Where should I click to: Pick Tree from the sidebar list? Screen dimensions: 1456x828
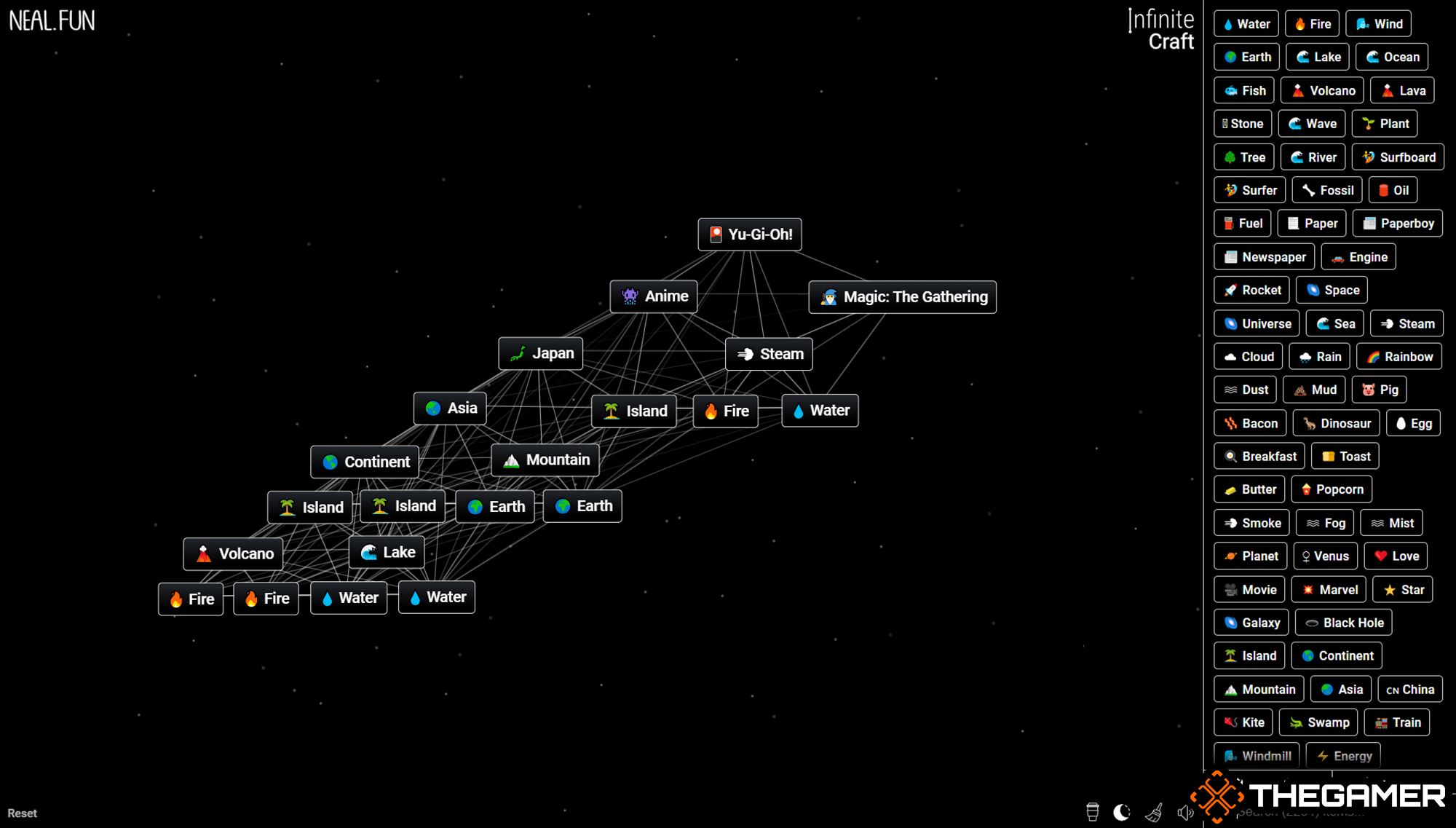[x=1244, y=157]
